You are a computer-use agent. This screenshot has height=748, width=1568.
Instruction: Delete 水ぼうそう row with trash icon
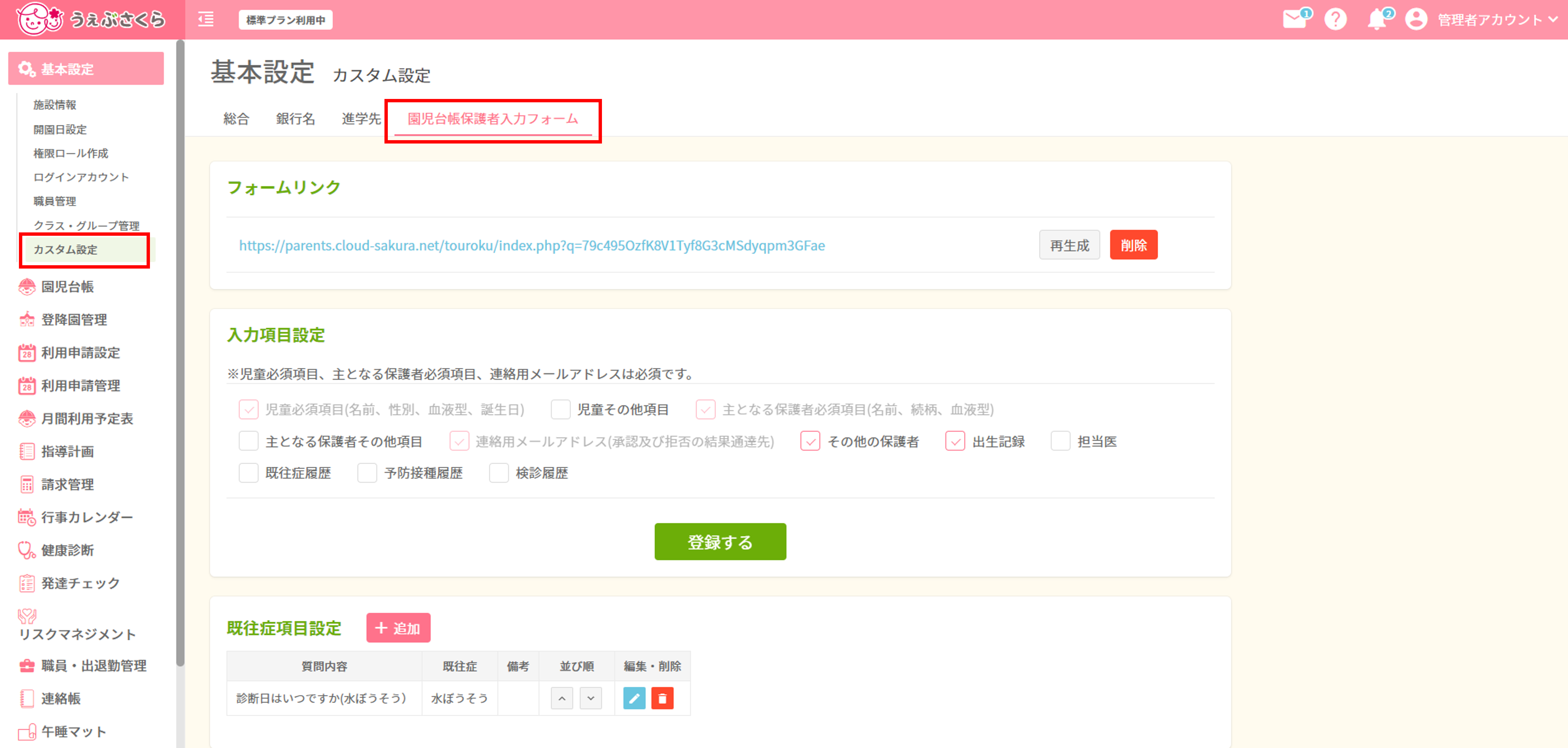(x=662, y=698)
